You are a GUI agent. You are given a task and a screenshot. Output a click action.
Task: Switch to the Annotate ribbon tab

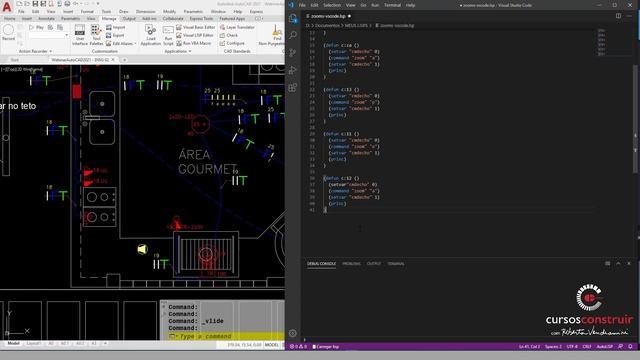point(46,19)
